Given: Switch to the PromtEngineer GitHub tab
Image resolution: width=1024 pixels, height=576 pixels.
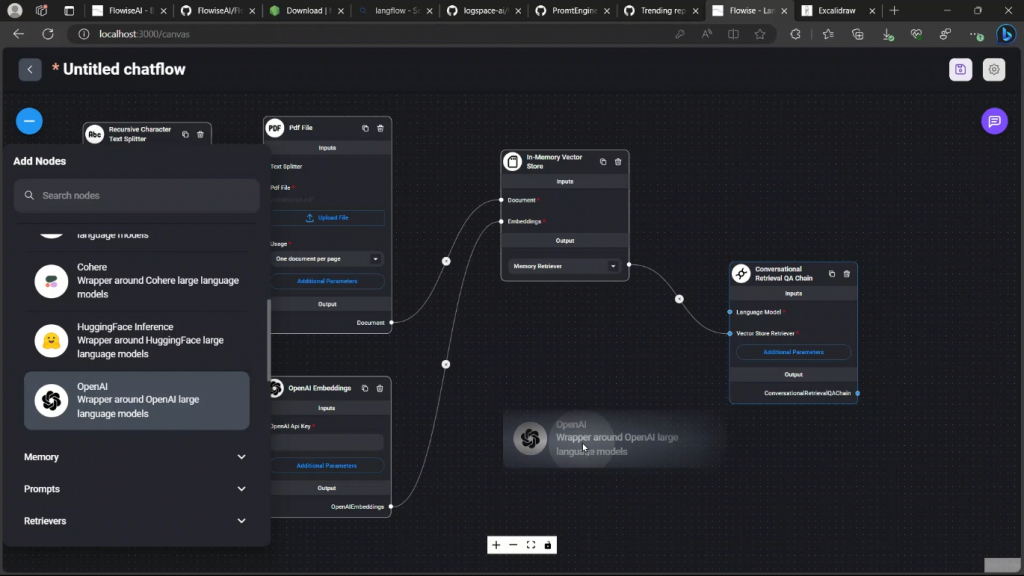Looking at the screenshot, I should tap(573, 10).
